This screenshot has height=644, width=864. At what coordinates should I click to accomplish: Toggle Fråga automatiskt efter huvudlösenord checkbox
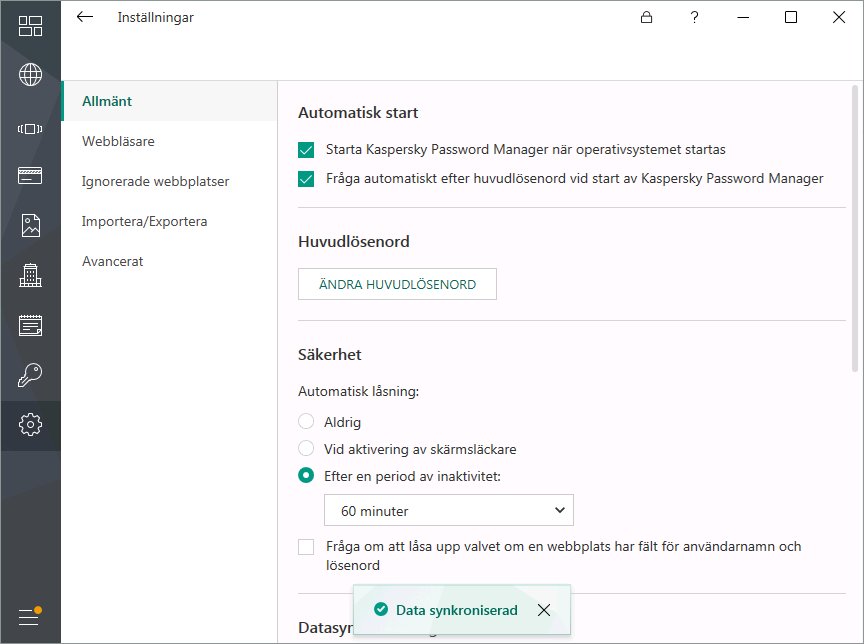click(x=306, y=179)
